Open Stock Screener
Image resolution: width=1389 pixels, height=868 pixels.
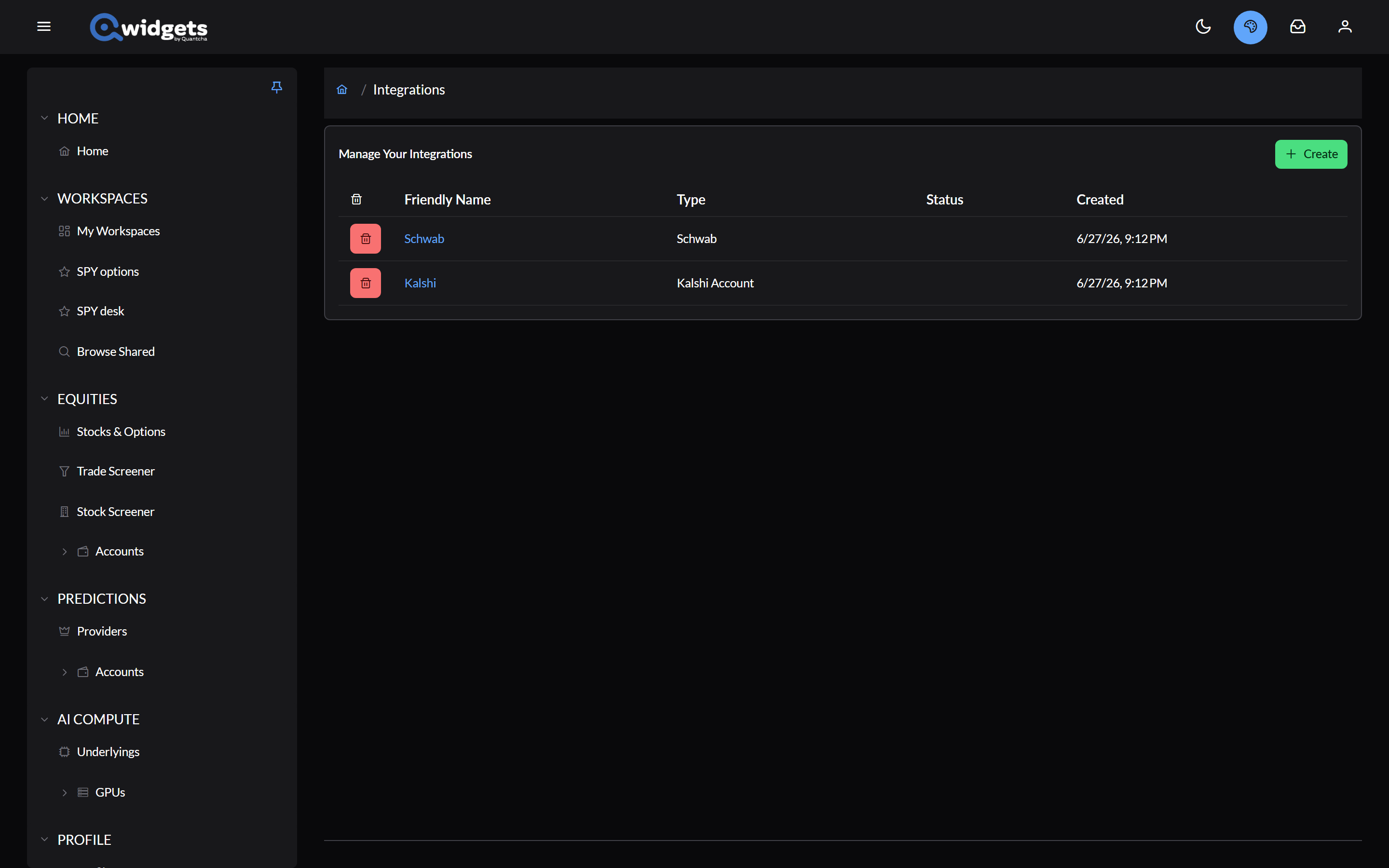115,512
